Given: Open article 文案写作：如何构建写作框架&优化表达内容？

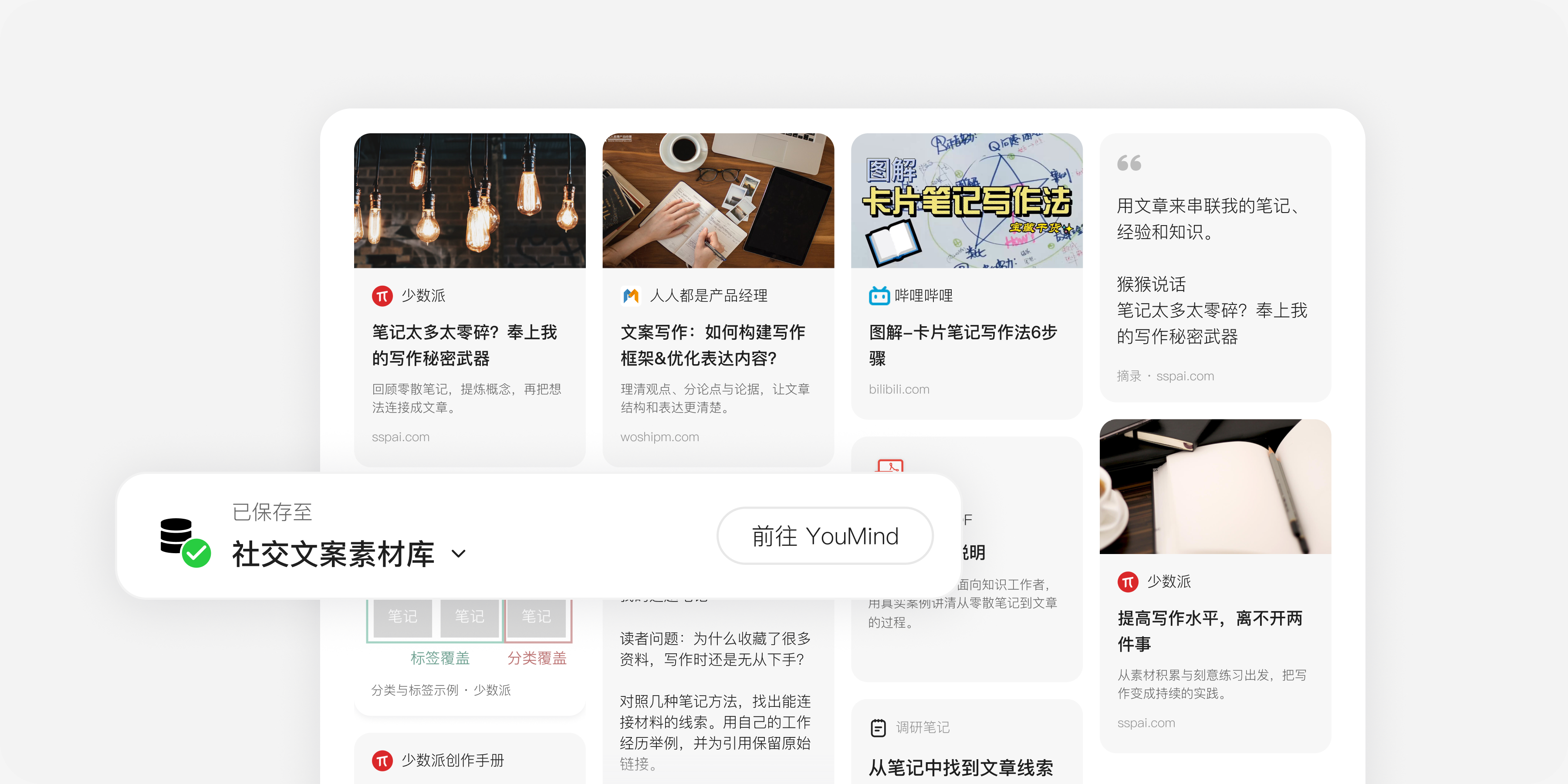Looking at the screenshot, I should (x=713, y=345).
